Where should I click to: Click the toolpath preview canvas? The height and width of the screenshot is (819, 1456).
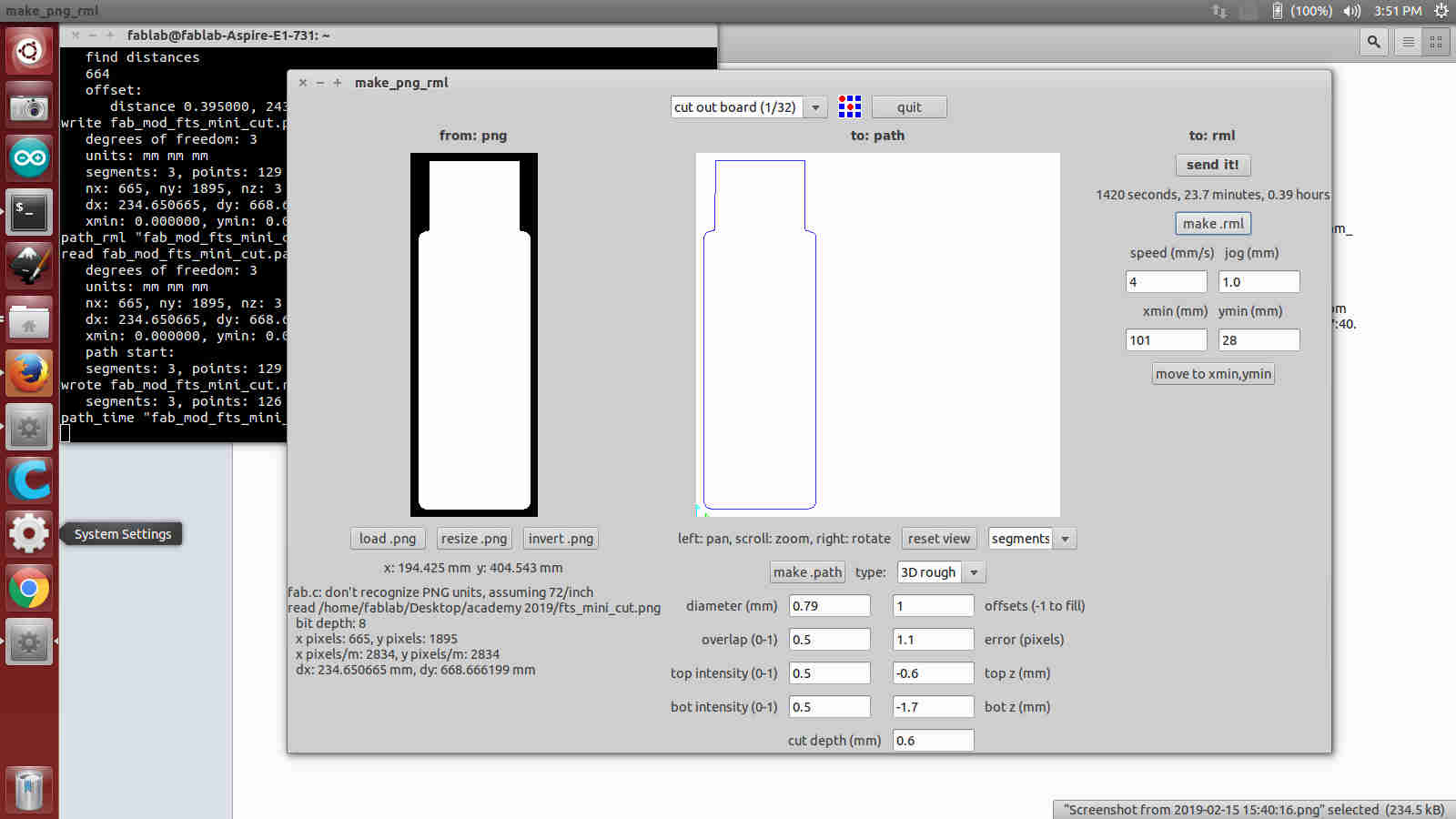878,335
